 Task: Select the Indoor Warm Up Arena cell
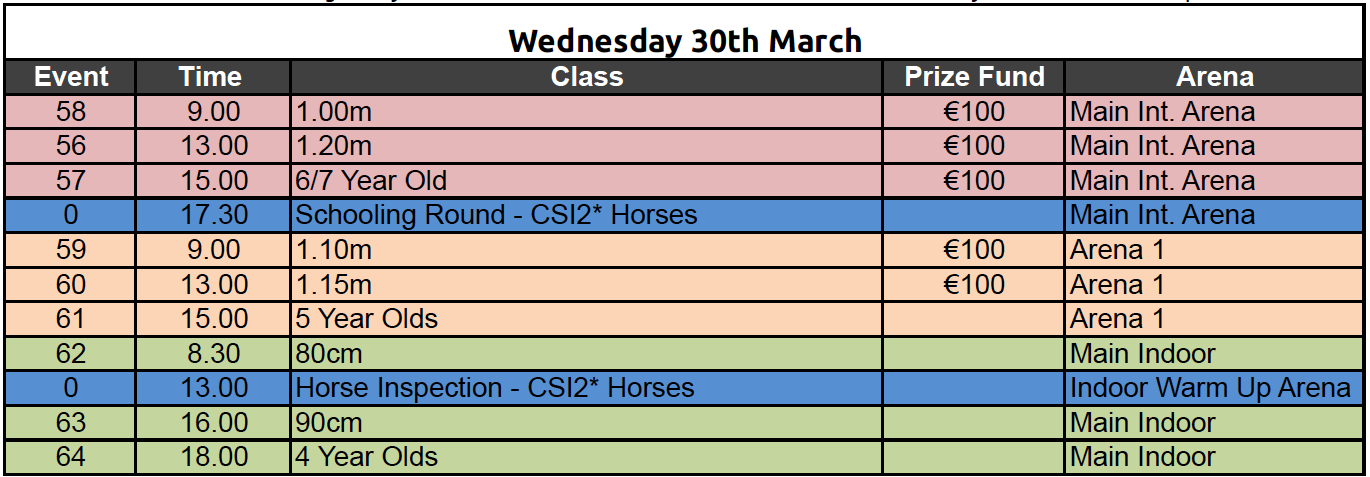coord(1215,388)
